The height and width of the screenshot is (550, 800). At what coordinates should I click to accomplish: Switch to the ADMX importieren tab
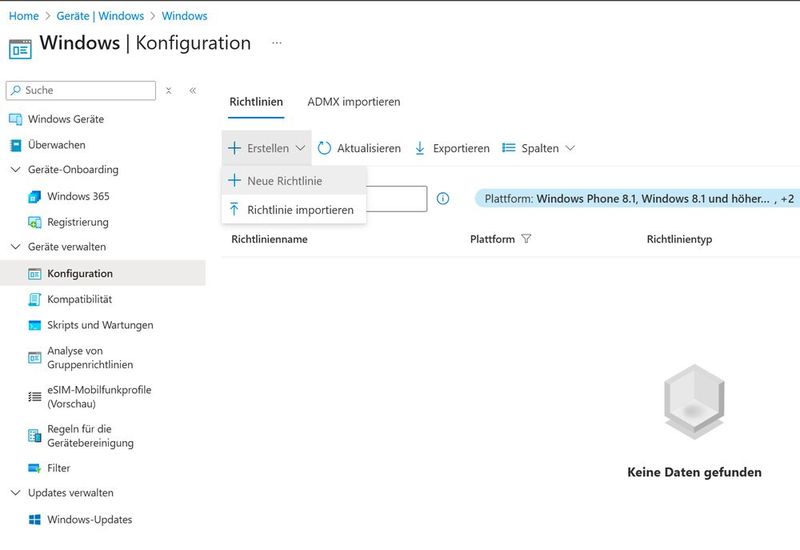(x=354, y=102)
